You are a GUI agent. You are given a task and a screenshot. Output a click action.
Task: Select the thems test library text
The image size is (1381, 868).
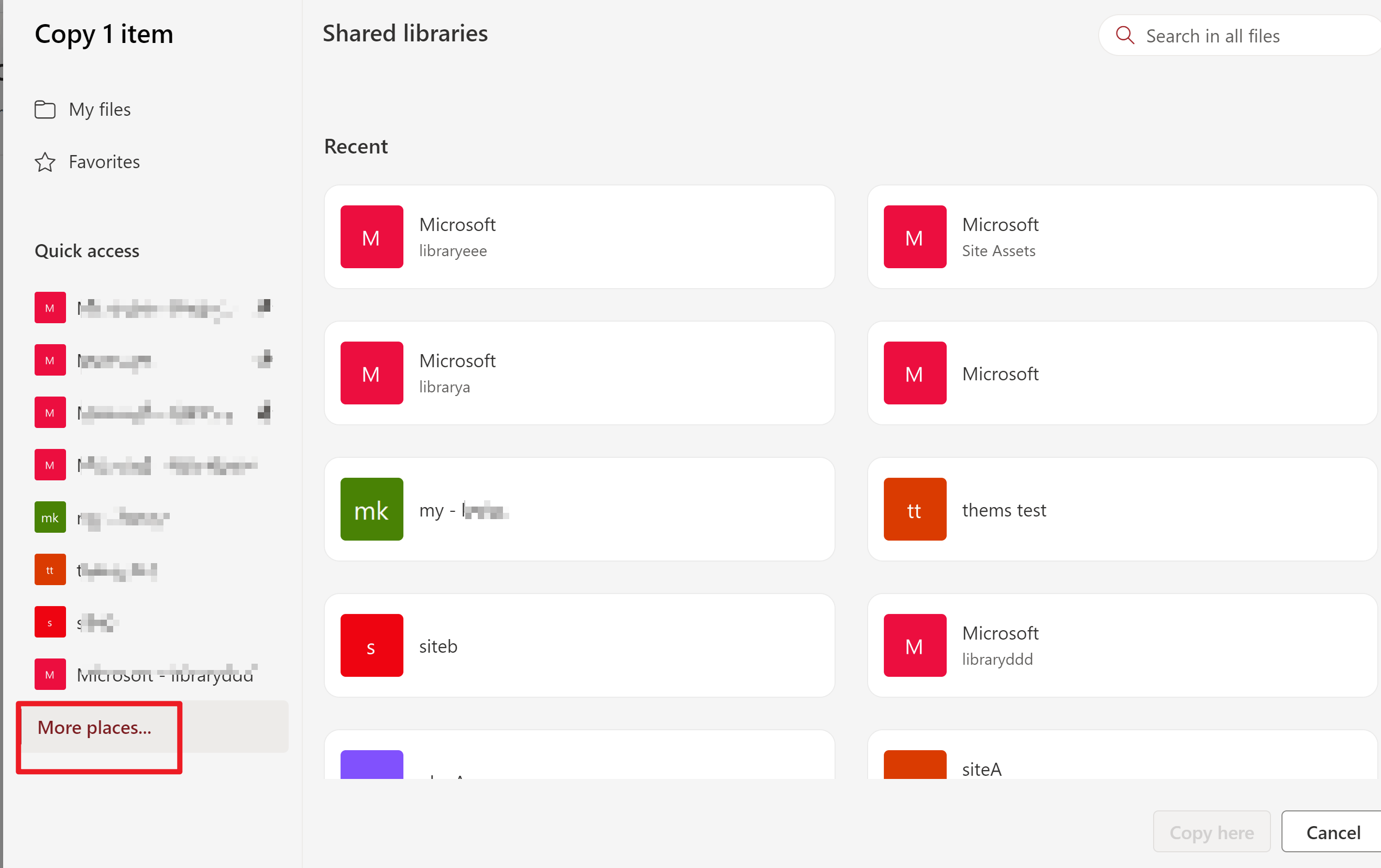coord(1004,510)
